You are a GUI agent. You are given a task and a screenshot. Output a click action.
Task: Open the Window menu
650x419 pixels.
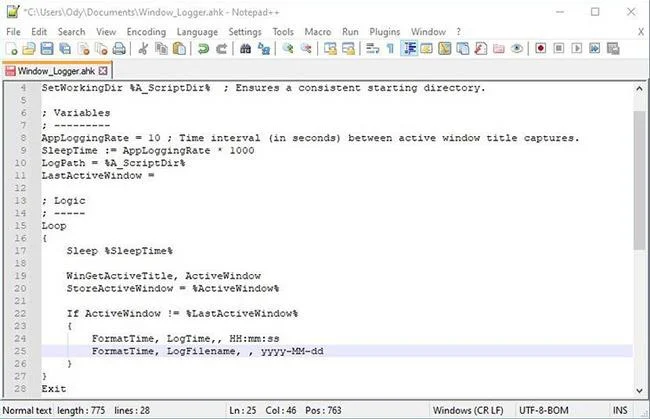pos(428,32)
